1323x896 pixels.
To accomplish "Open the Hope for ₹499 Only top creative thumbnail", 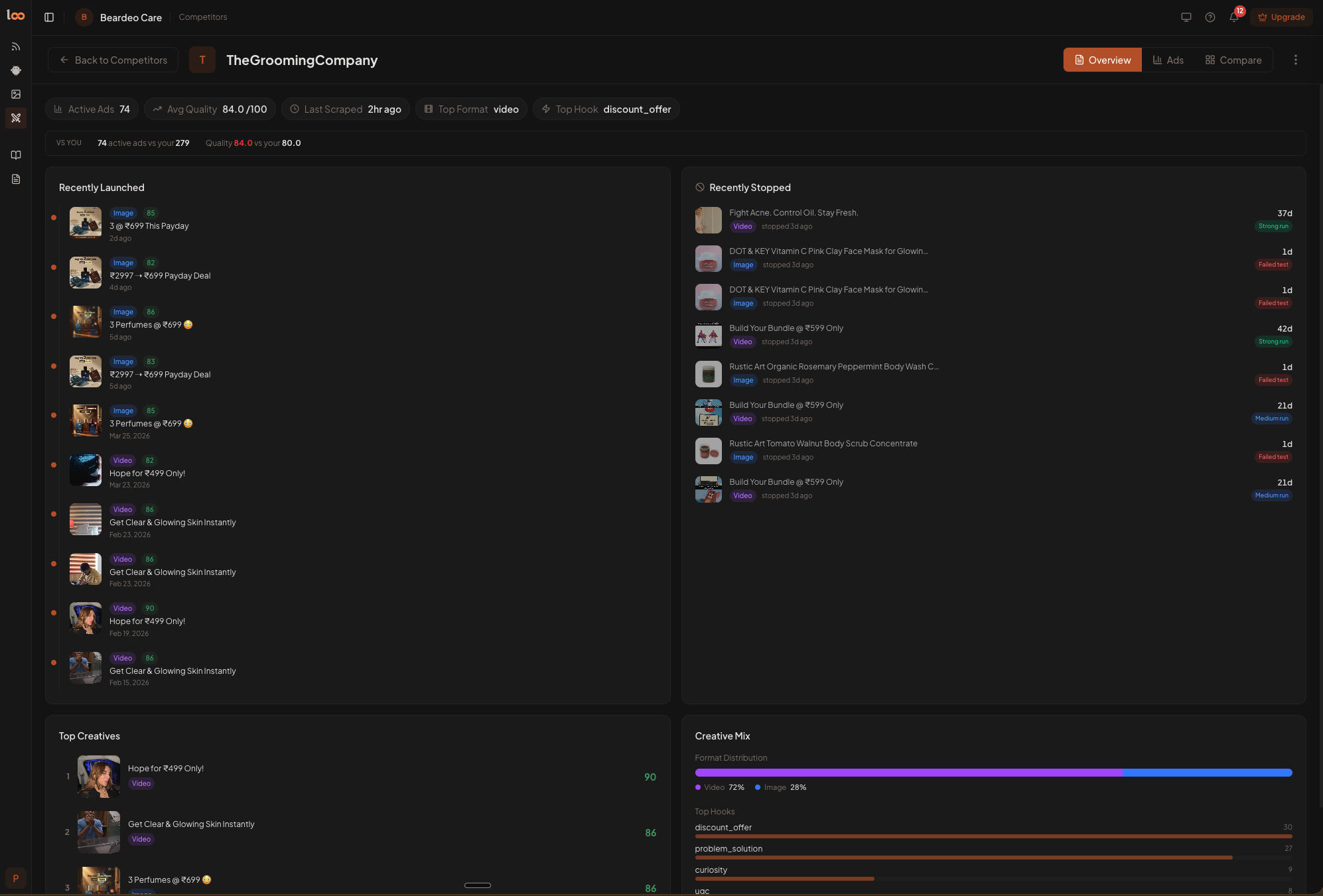I will tap(99, 776).
